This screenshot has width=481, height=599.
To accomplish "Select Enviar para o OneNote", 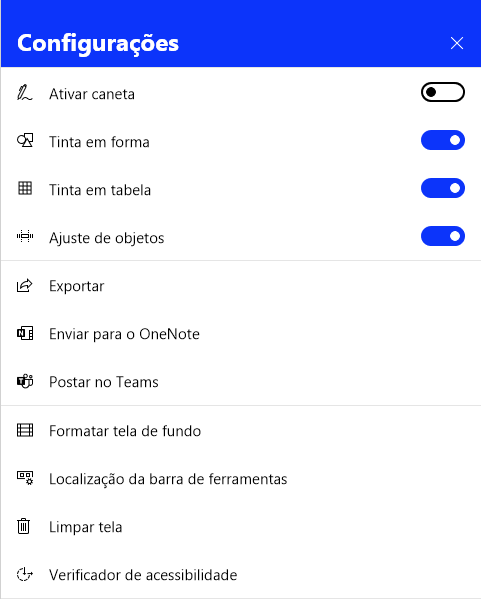I will point(241,334).
